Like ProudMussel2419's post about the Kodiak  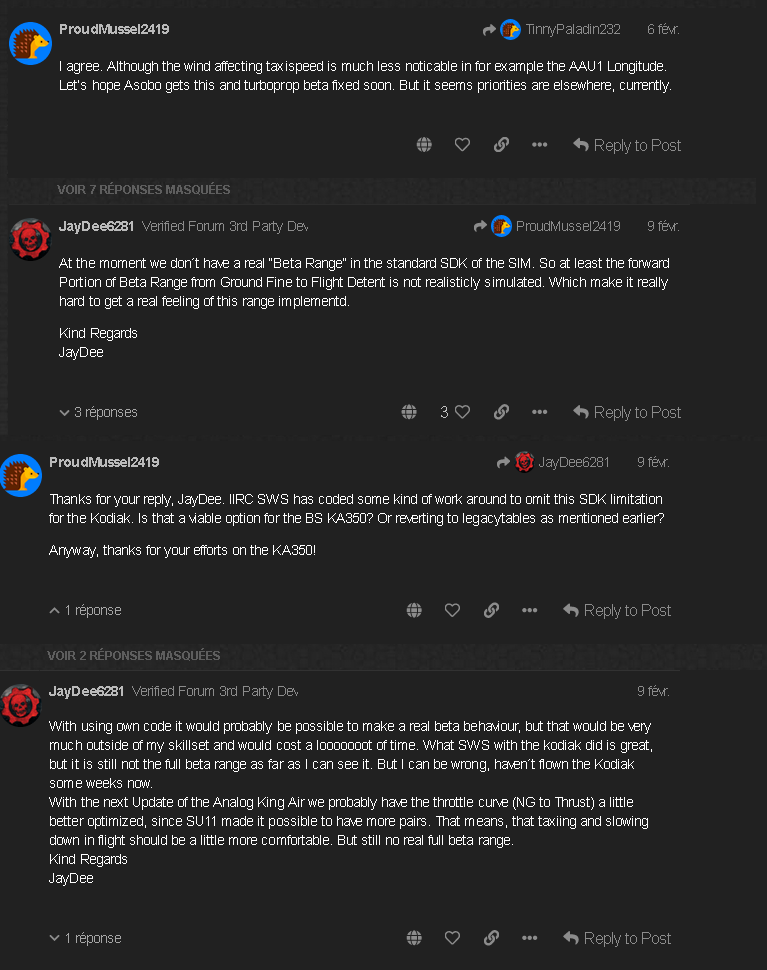[452, 610]
